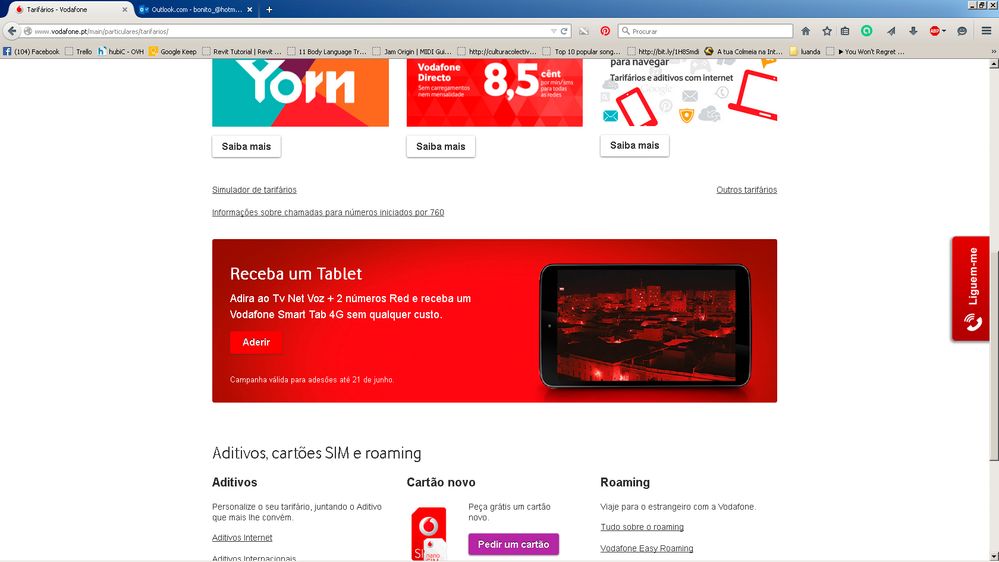Open the You Won't Regret bookmark
The height and width of the screenshot is (562, 999).
[865, 52]
